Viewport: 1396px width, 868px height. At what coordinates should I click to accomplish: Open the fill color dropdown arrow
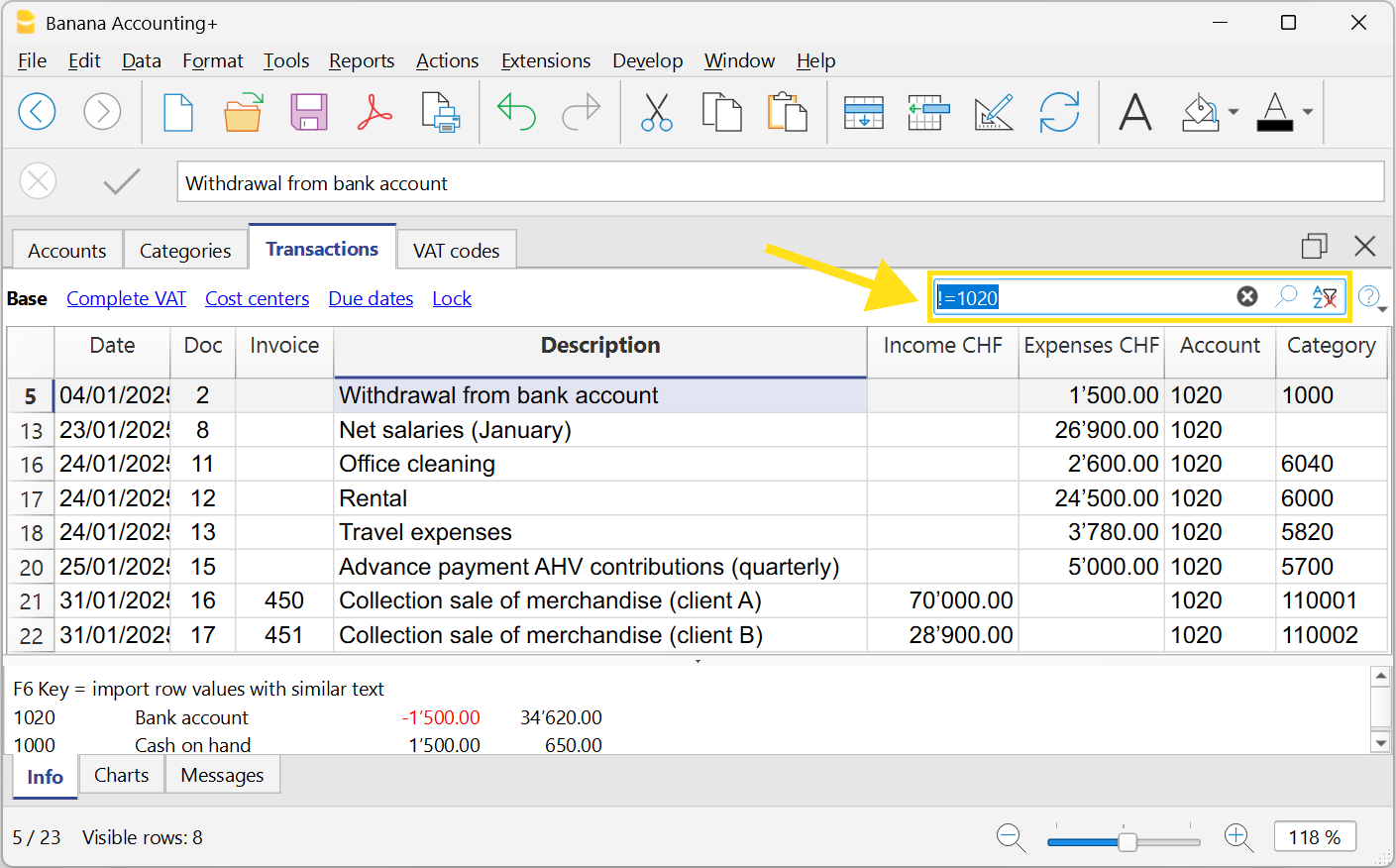(x=1234, y=112)
